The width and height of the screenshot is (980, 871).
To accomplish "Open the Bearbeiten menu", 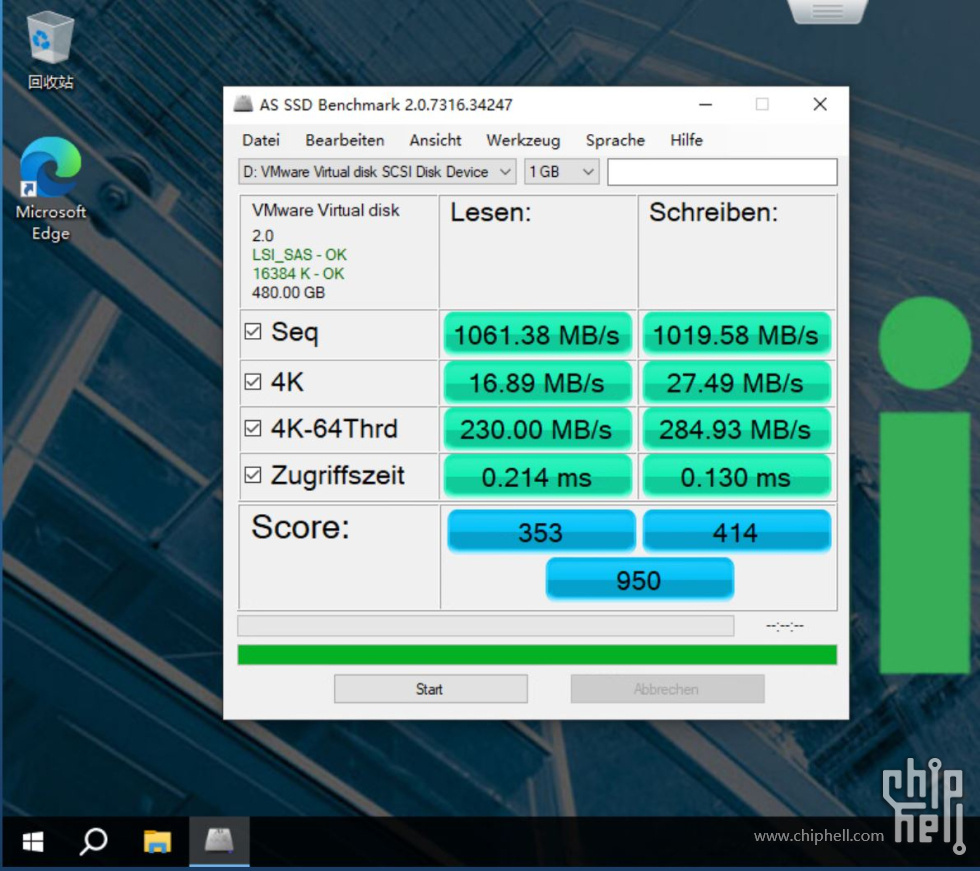I will (x=344, y=140).
